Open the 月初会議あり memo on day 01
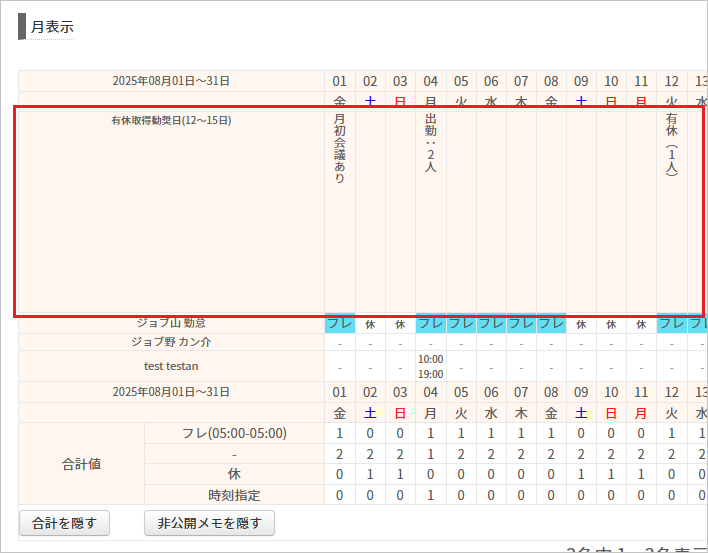 pyautogui.click(x=340, y=148)
